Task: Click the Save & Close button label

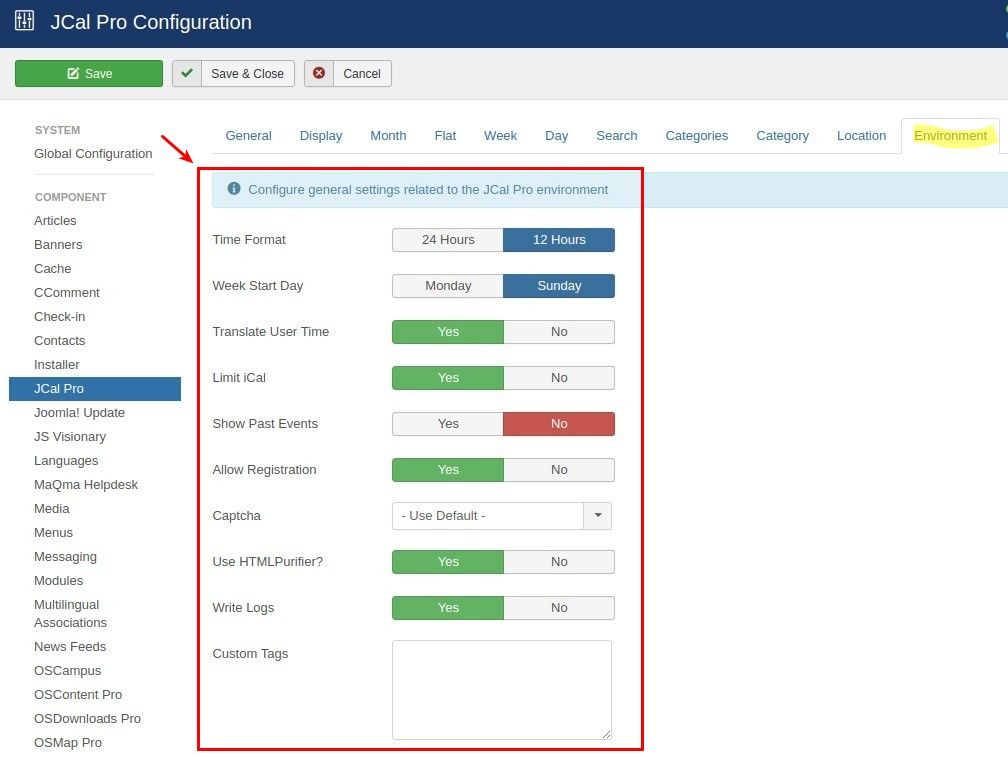Action: click(248, 73)
